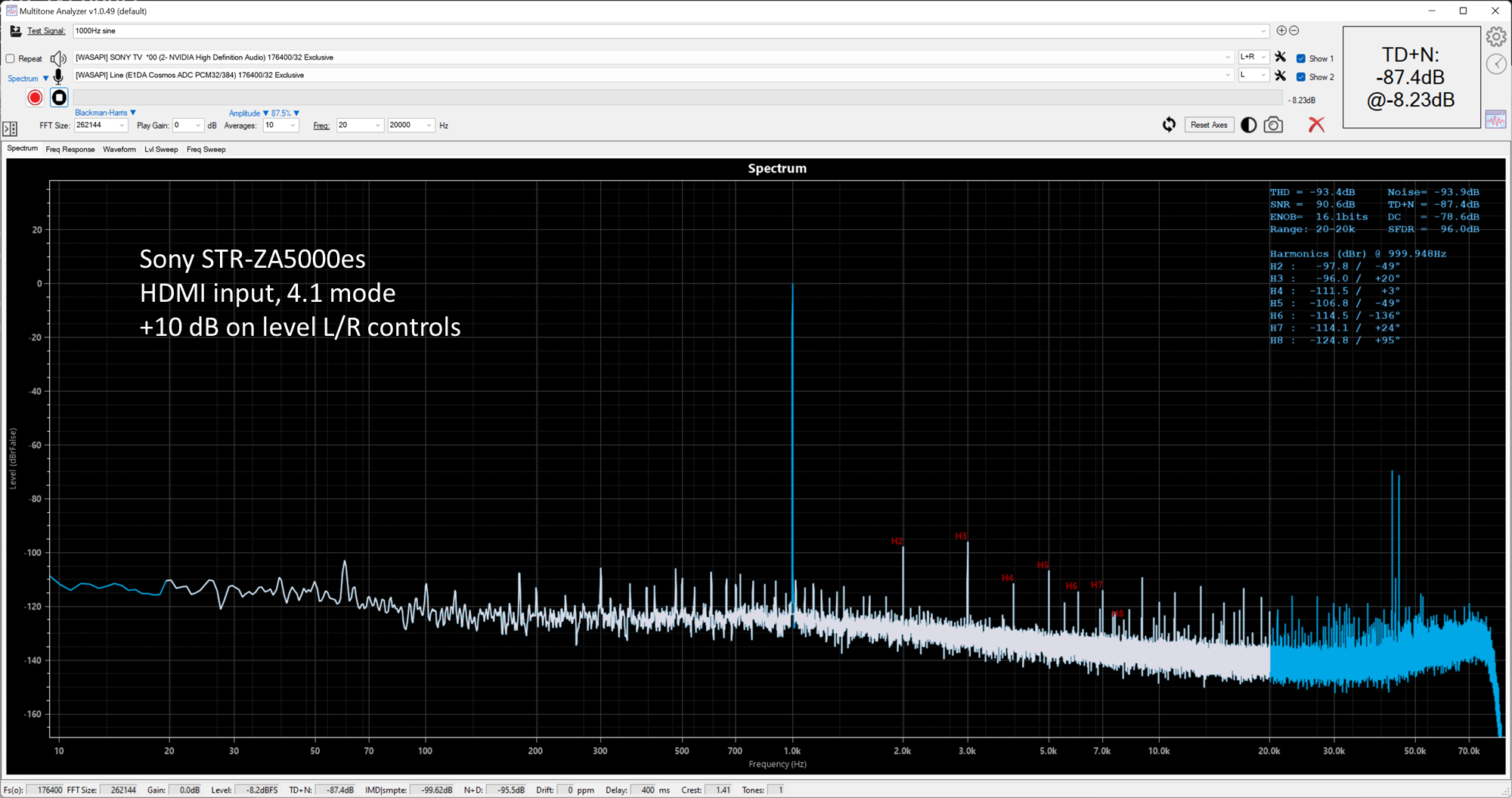Uncheck the Show 2 checkbox
Image resolution: width=1512 pixels, height=798 pixels.
[1301, 76]
